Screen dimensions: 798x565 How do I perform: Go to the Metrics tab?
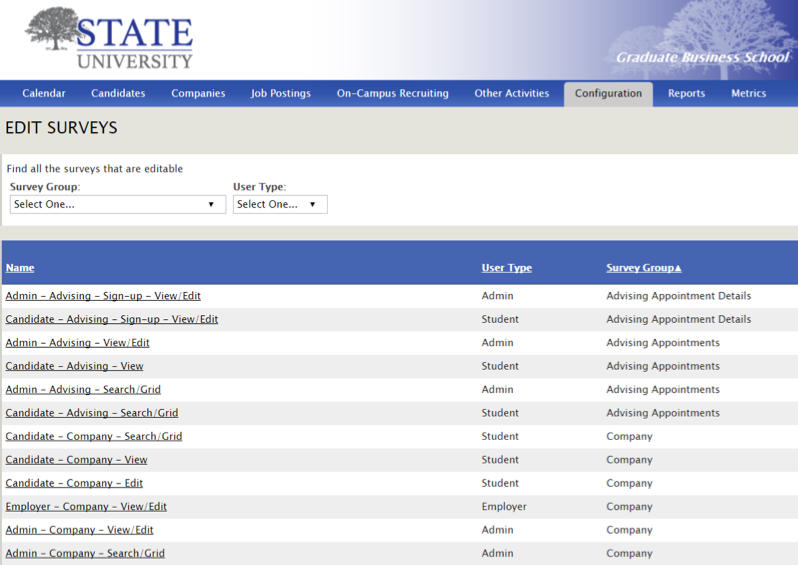point(748,93)
